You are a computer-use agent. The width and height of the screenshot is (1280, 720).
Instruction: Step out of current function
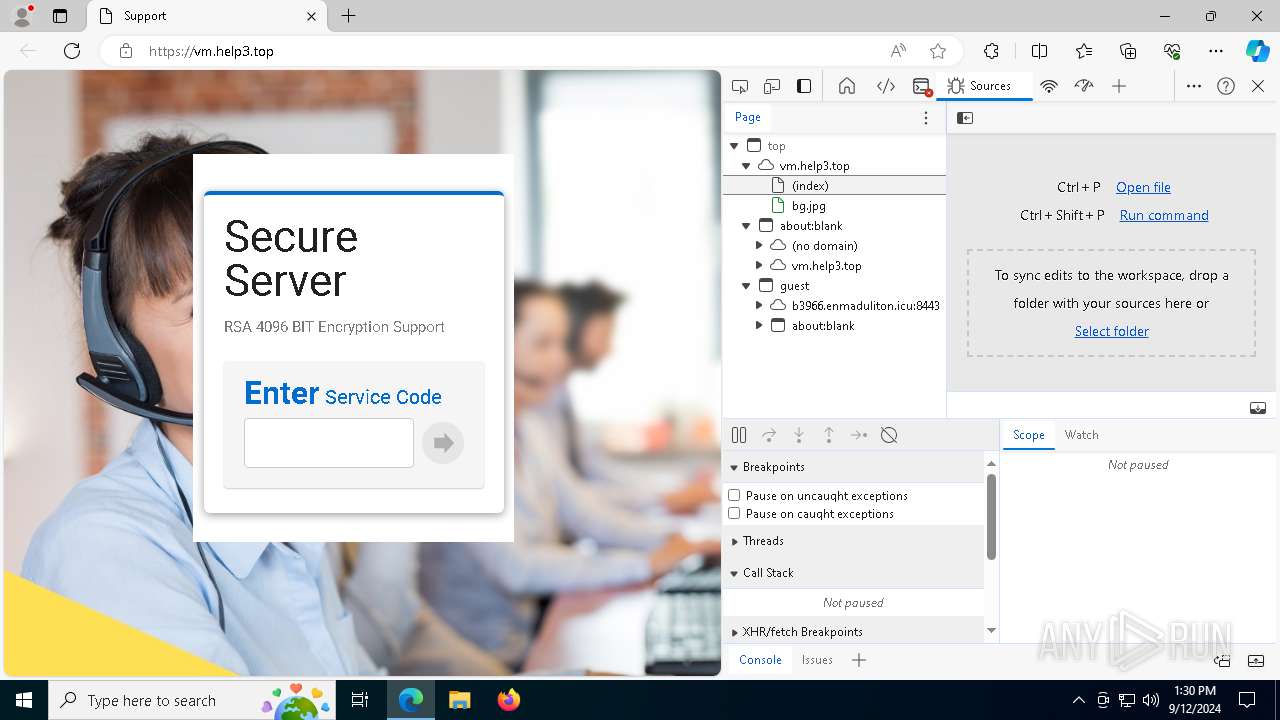pyautogui.click(x=829, y=435)
